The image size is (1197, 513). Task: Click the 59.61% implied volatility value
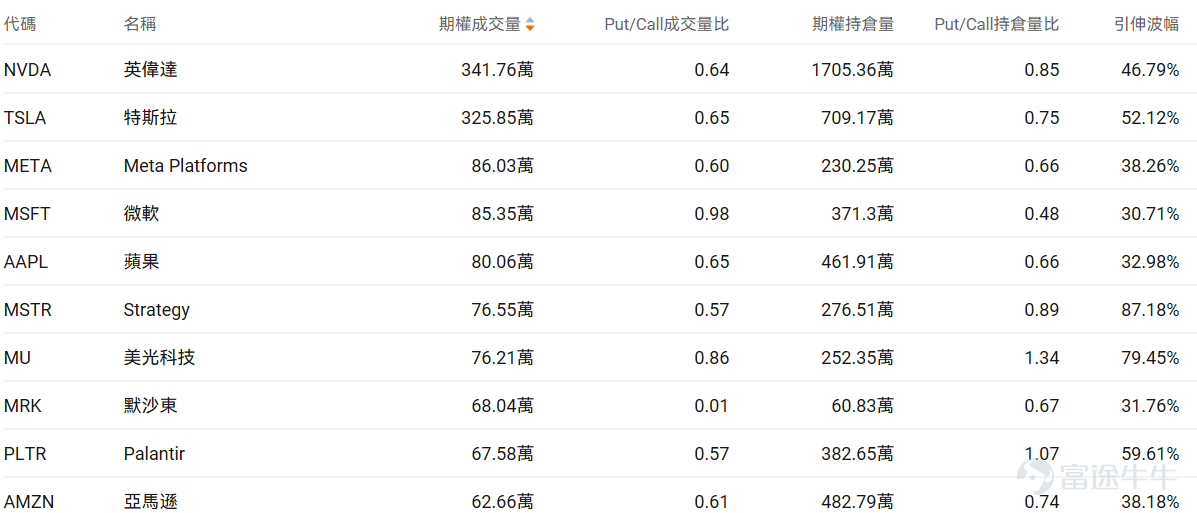tap(1150, 454)
